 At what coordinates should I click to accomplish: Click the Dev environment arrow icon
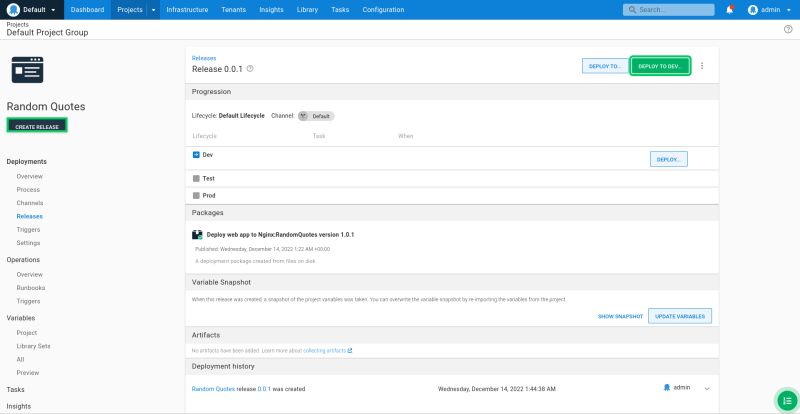tap(196, 155)
